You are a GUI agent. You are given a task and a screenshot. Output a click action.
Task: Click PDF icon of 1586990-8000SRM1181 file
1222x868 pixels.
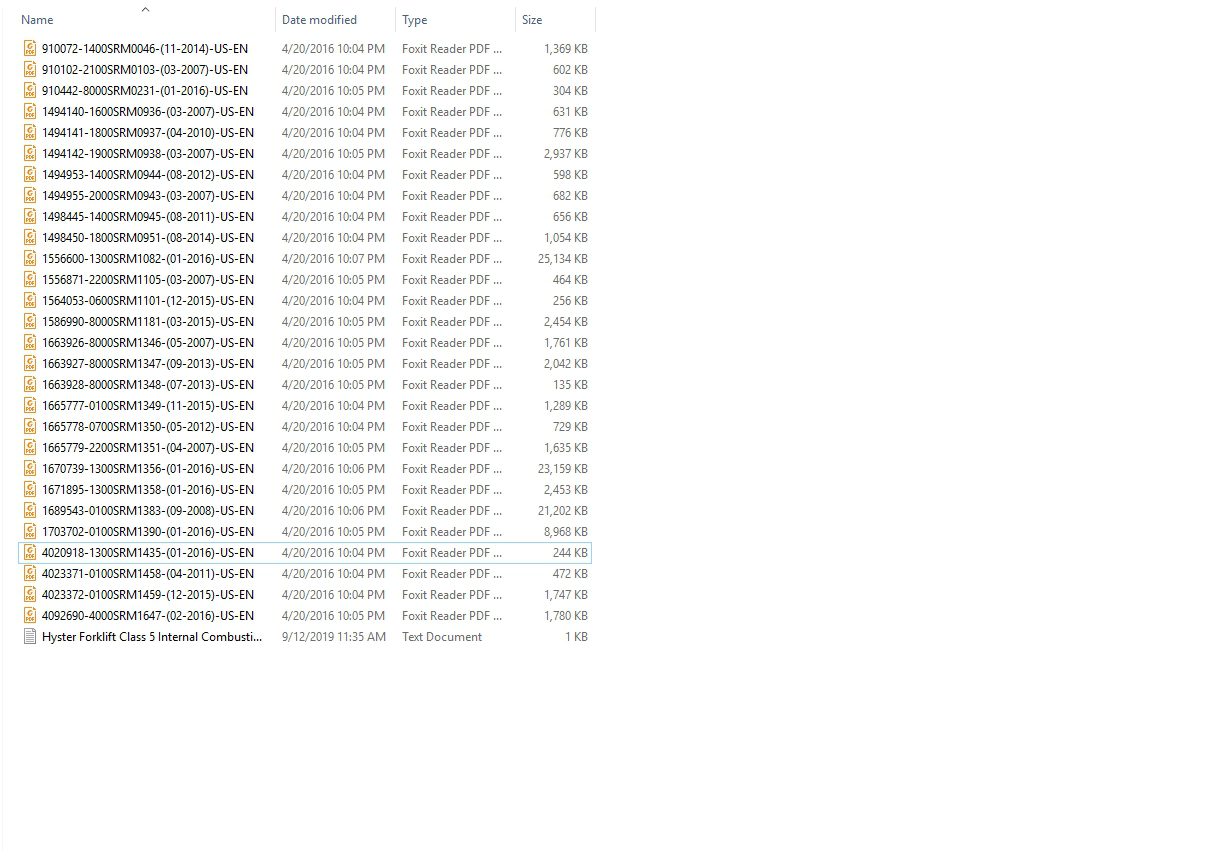click(x=30, y=321)
